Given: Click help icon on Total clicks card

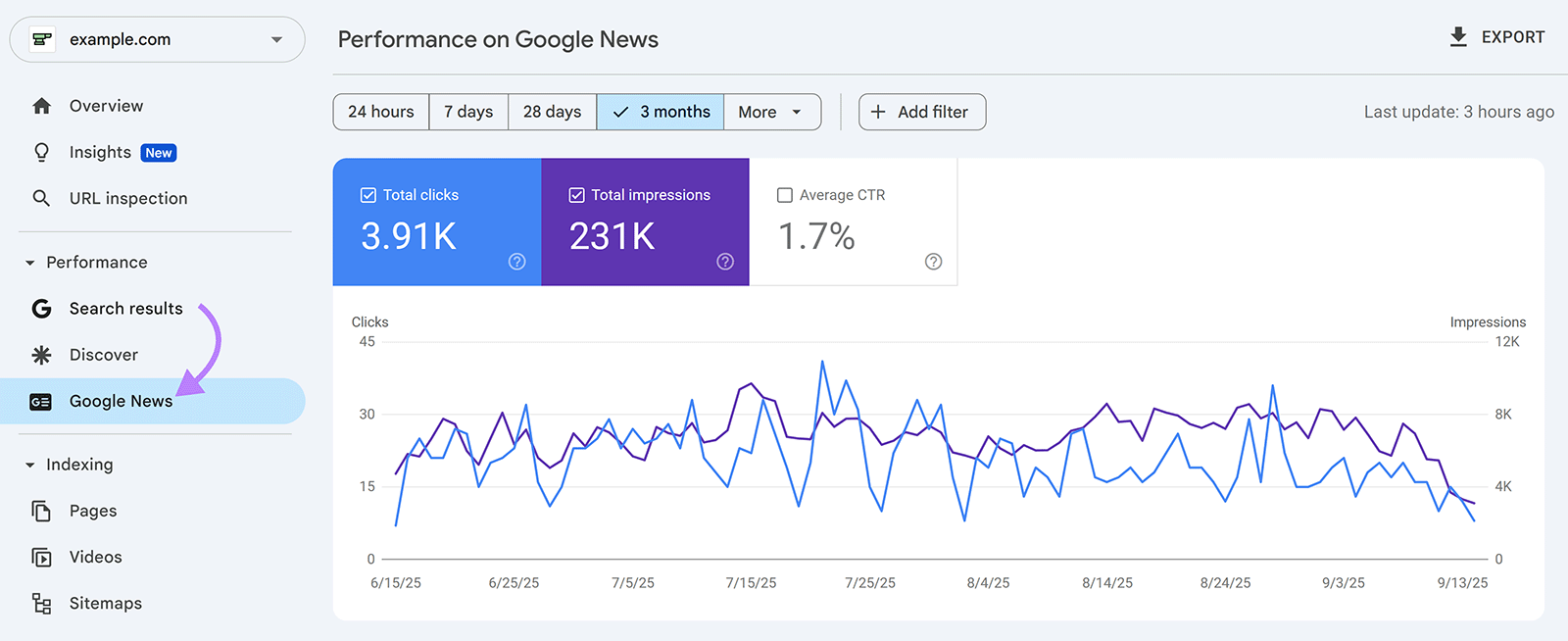Looking at the screenshot, I should [x=517, y=262].
